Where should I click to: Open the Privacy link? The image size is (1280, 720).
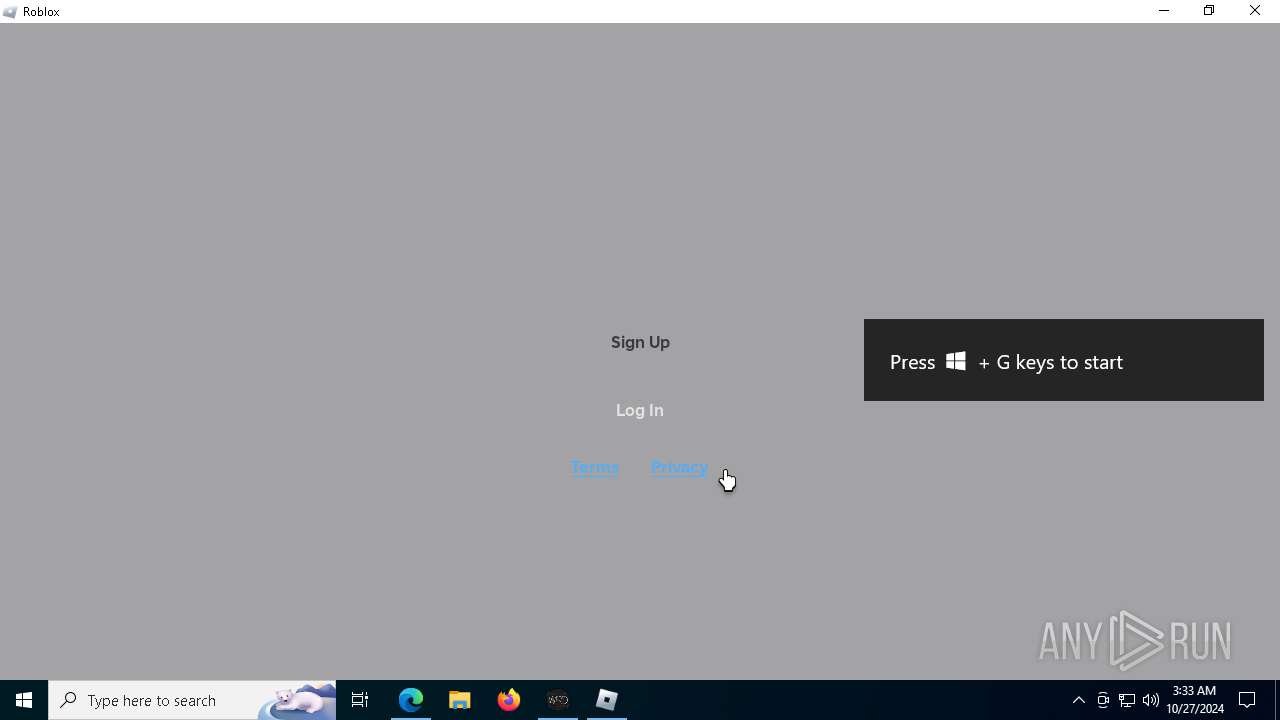coord(679,467)
